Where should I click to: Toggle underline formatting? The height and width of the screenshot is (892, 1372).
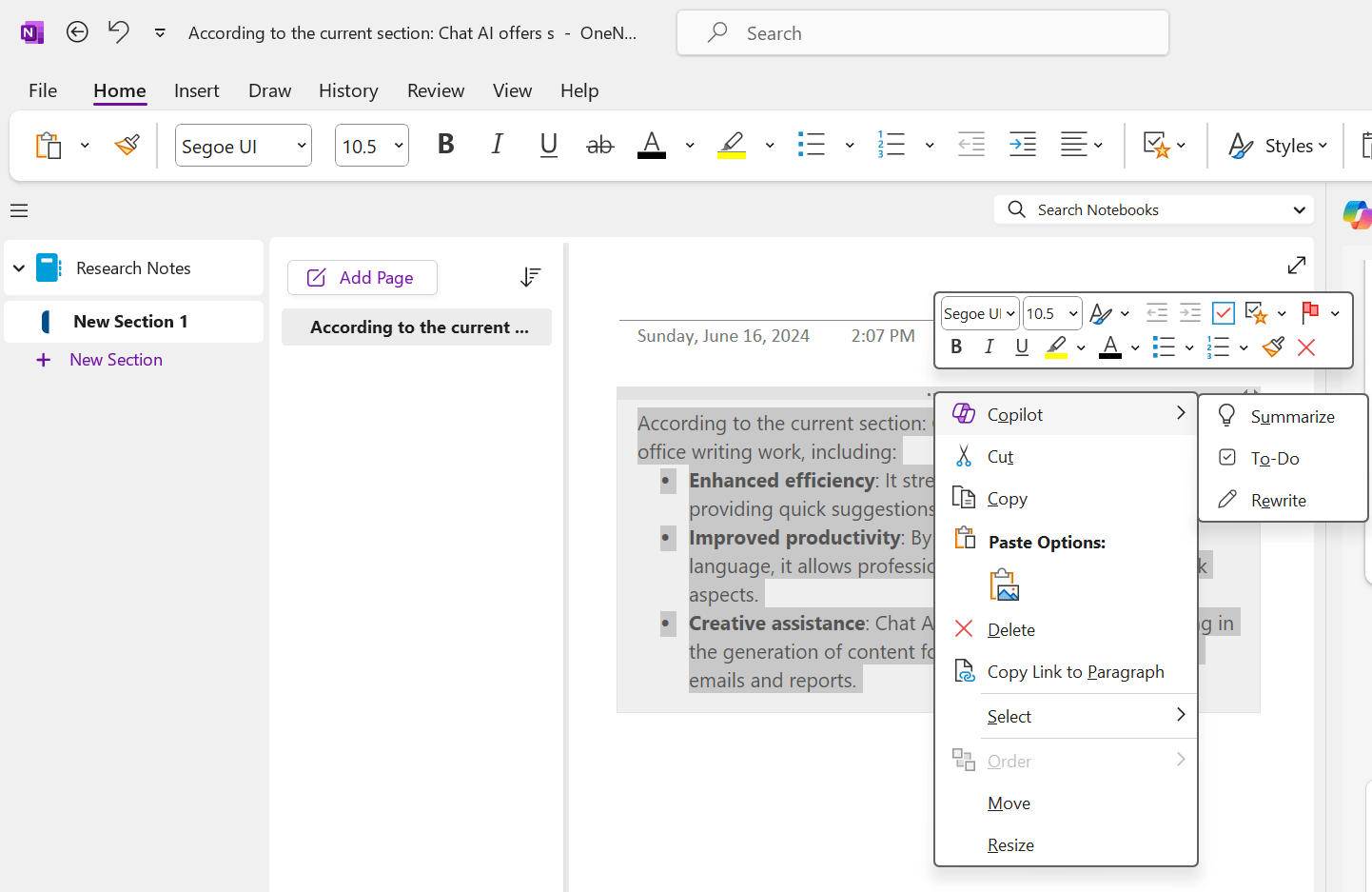(x=548, y=145)
